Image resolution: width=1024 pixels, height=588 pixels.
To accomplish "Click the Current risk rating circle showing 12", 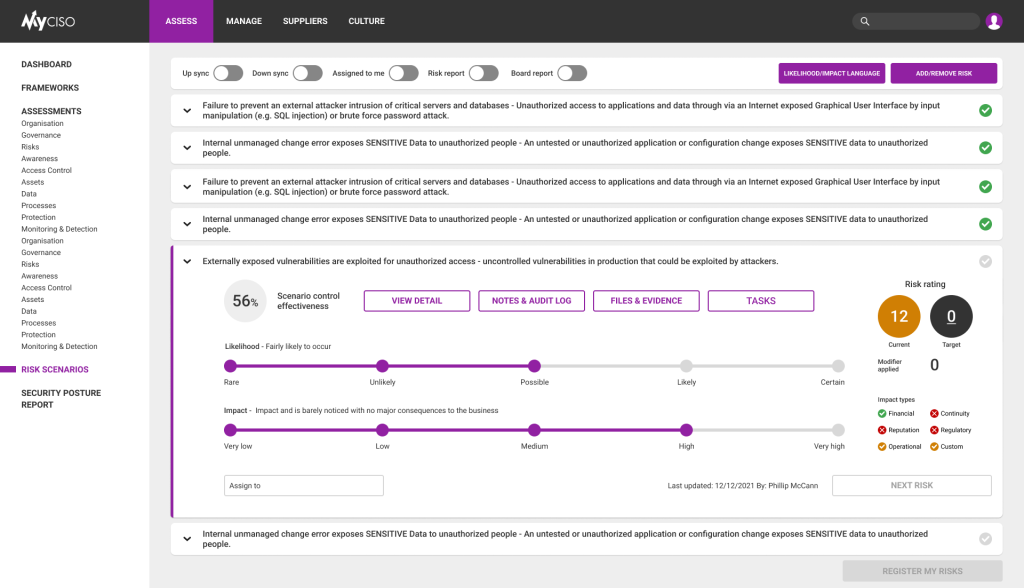I will pyautogui.click(x=898, y=317).
